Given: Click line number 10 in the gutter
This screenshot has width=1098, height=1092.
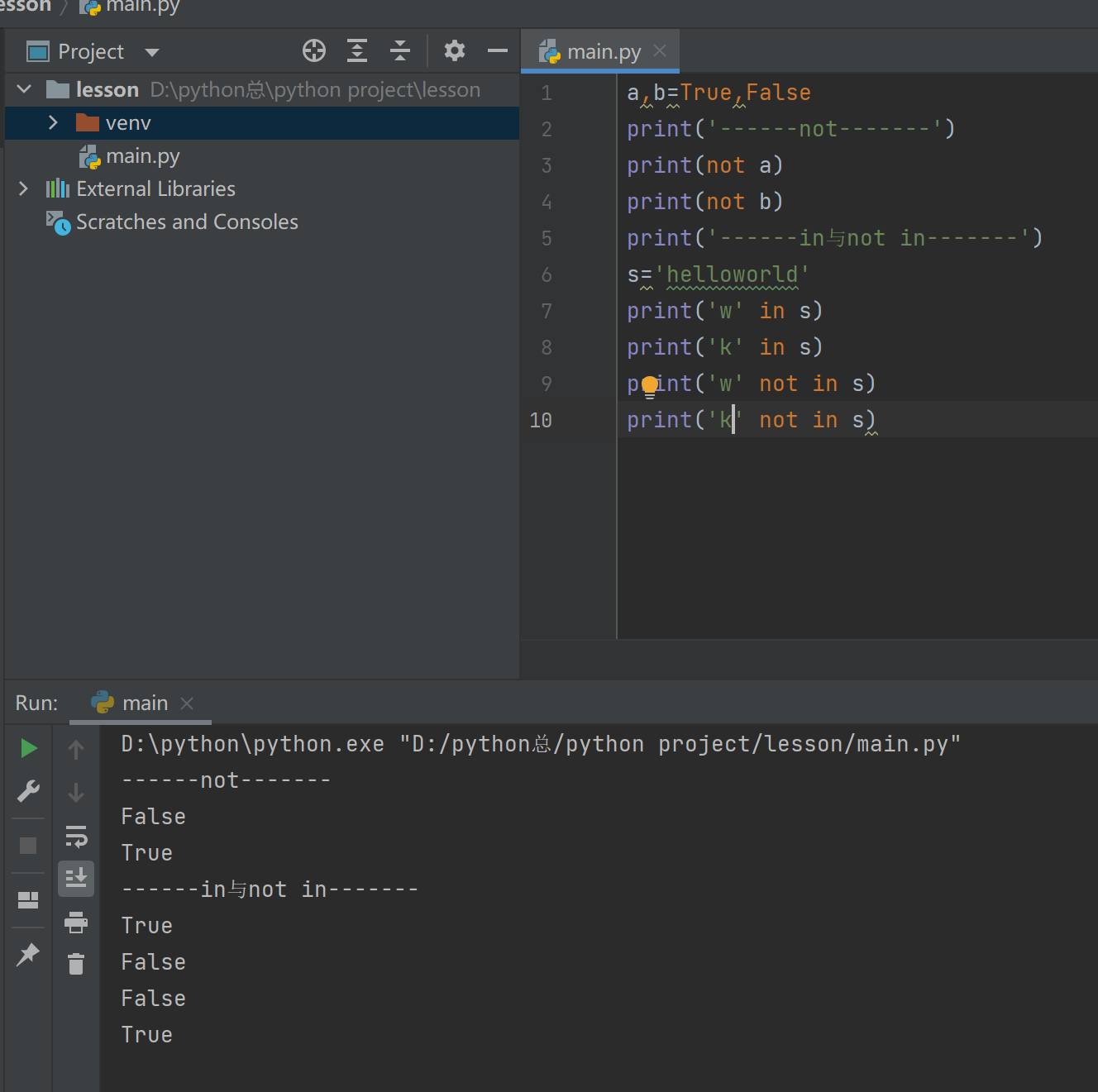Looking at the screenshot, I should [x=541, y=421].
